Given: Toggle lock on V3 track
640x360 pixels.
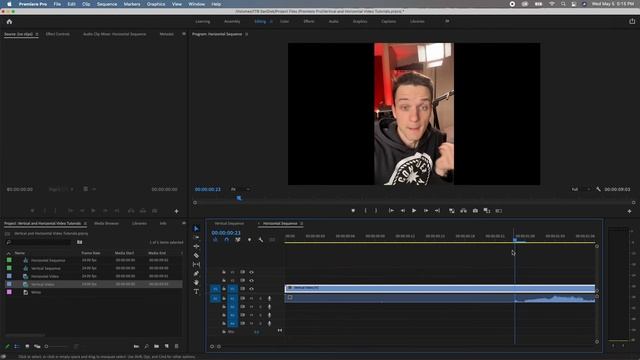Looking at the screenshot, I should click(224, 272).
